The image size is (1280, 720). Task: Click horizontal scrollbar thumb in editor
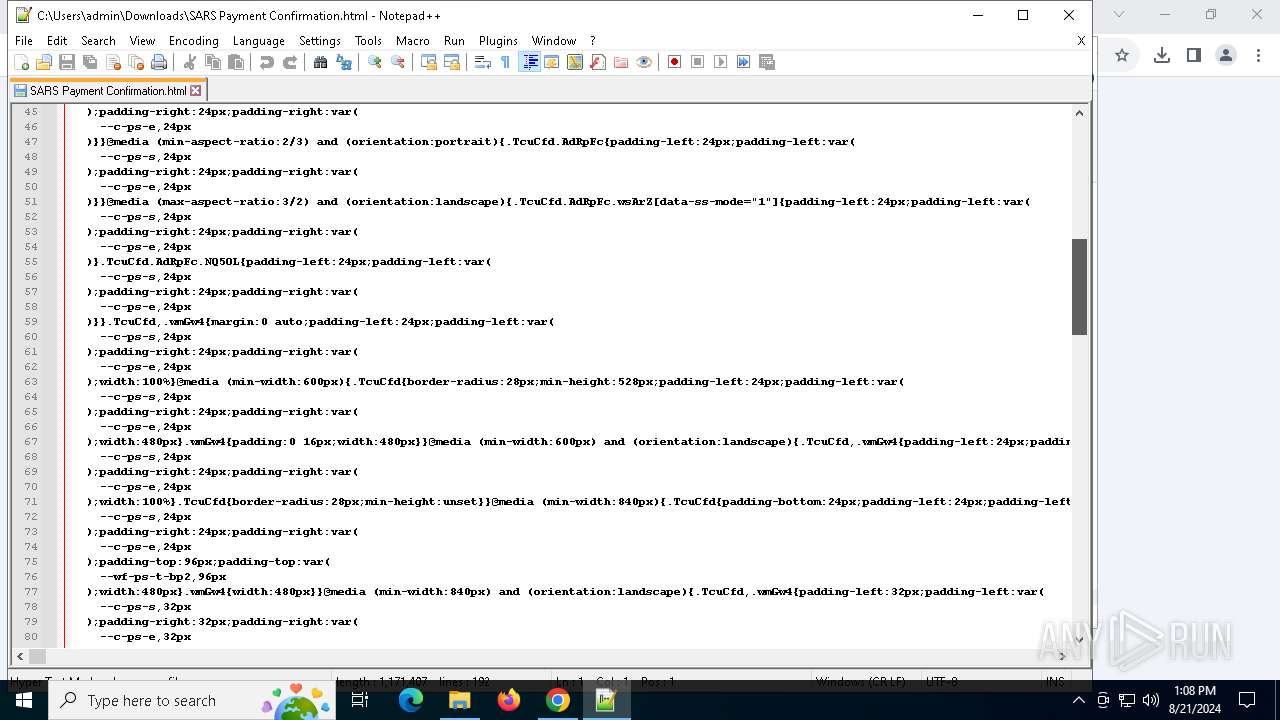click(x=37, y=656)
